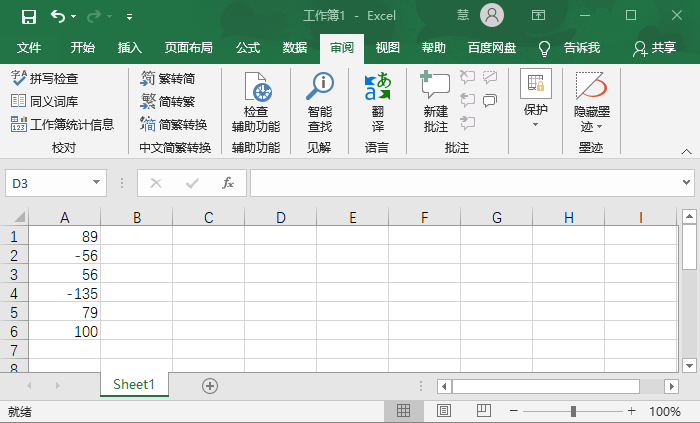Open the Data (数据) ribbon tab
Image resolution: width=700 pixels, height=423 pixels.
point(295,48)
